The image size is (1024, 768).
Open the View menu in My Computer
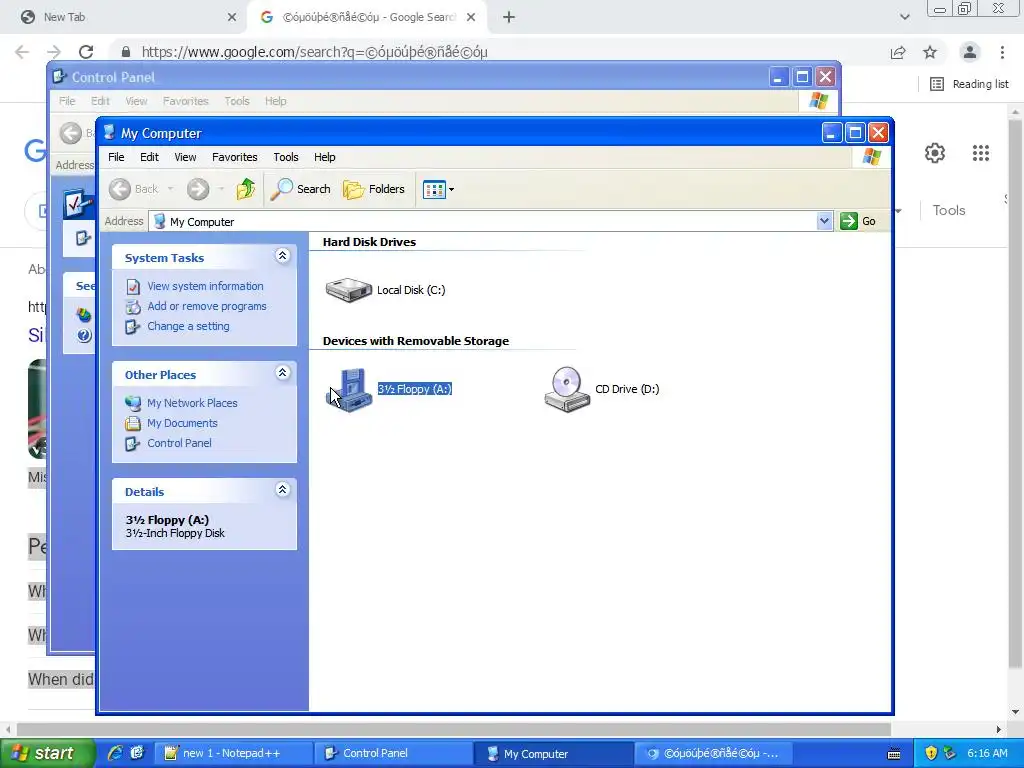click(x=185, y=157)
